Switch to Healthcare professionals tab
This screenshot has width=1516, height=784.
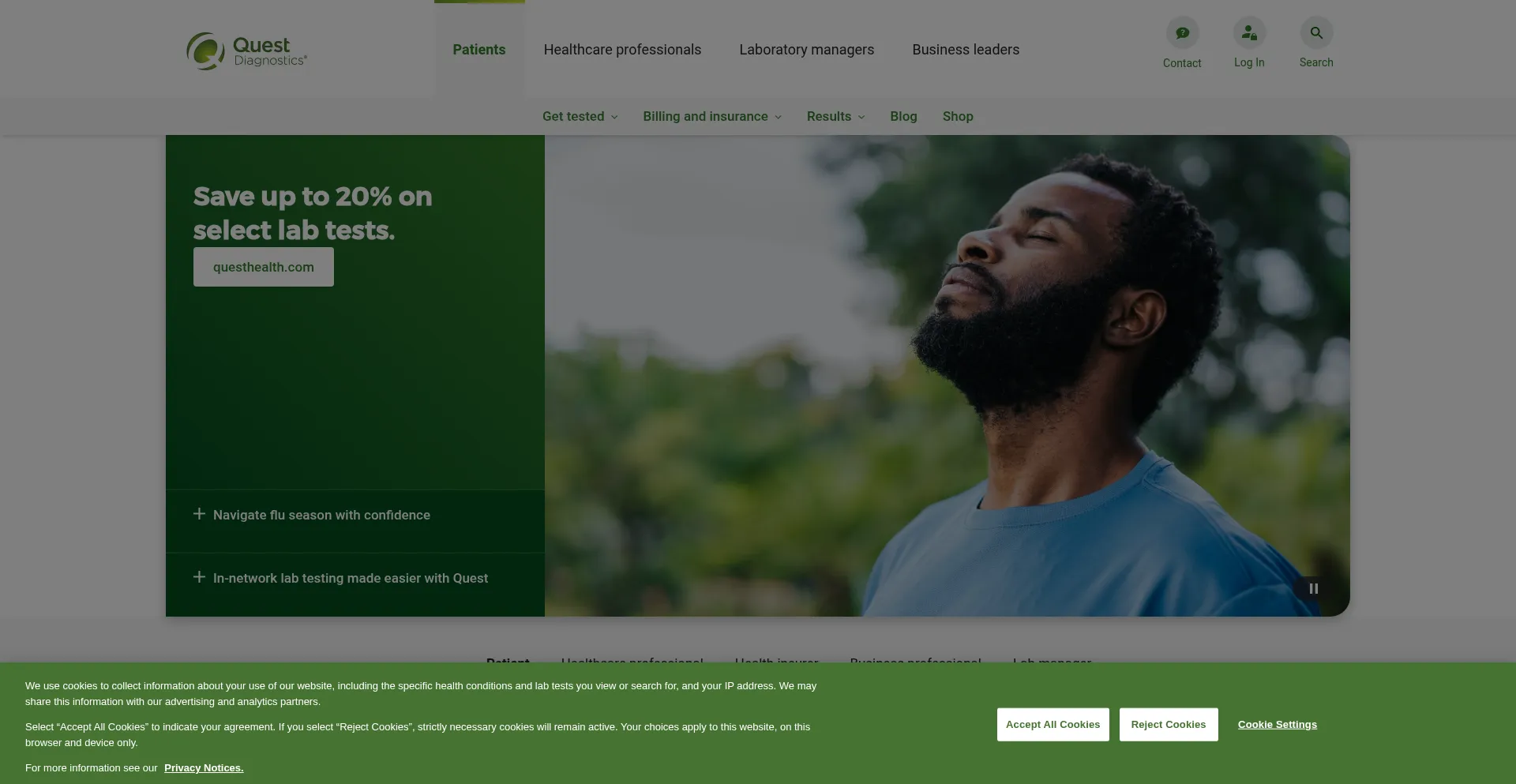(x=622, y=50)
